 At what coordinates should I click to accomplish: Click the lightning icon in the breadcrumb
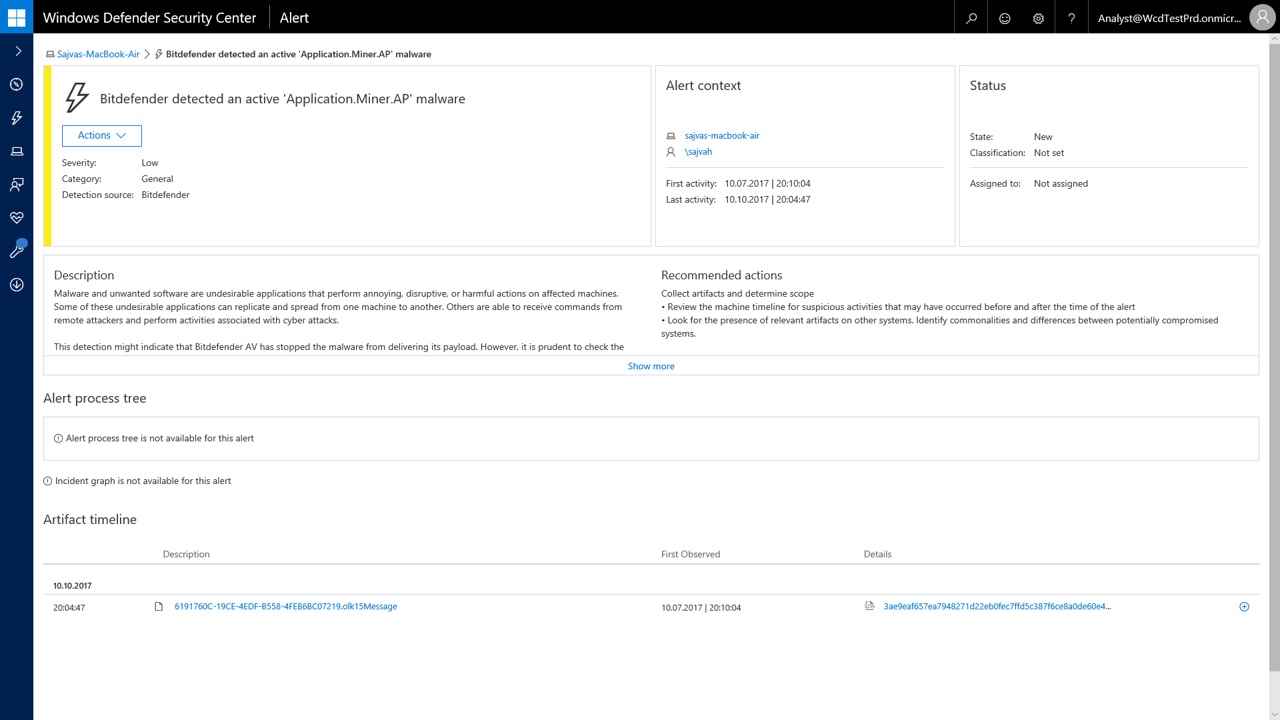pyautogui.click(x=159, y=54)
